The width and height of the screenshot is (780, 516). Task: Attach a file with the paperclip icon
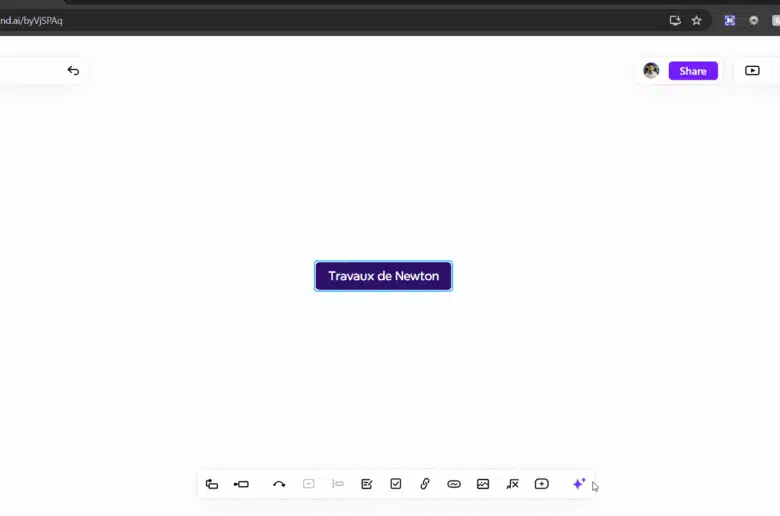(x=425, y=484)
